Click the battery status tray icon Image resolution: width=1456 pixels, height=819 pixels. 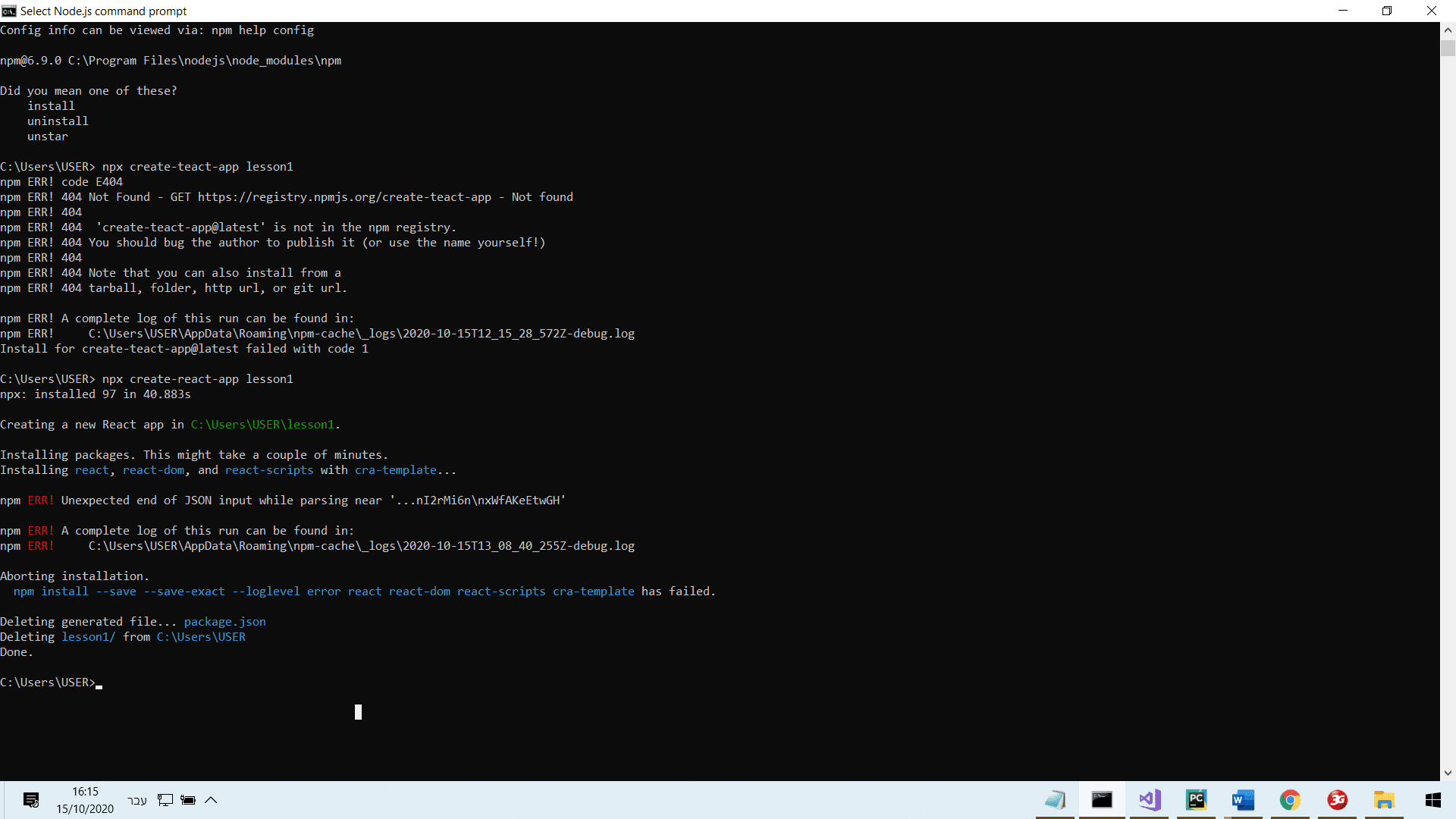pos(188,800)
